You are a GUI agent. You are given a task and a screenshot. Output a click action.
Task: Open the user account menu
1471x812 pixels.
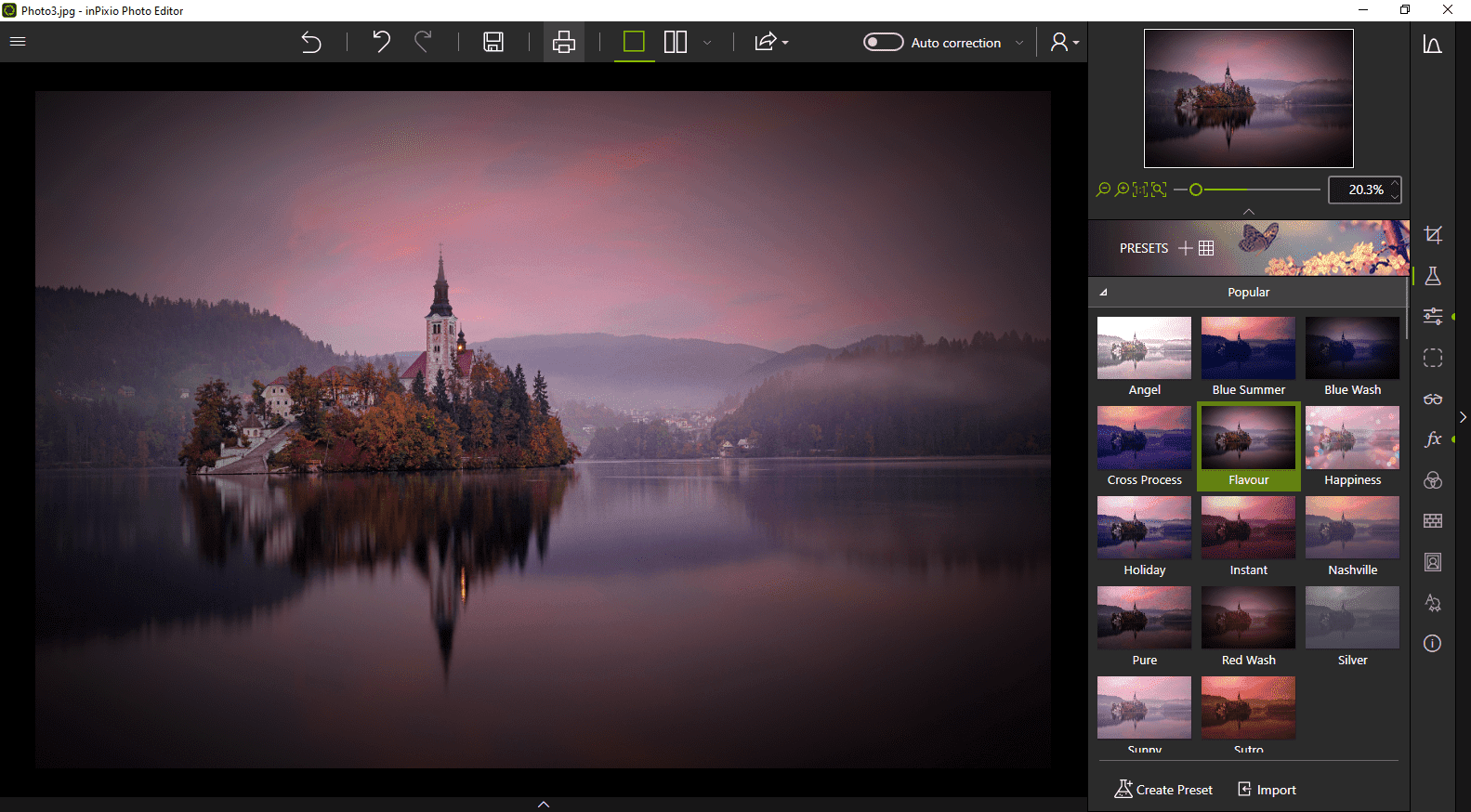[x=1064, y=42]
